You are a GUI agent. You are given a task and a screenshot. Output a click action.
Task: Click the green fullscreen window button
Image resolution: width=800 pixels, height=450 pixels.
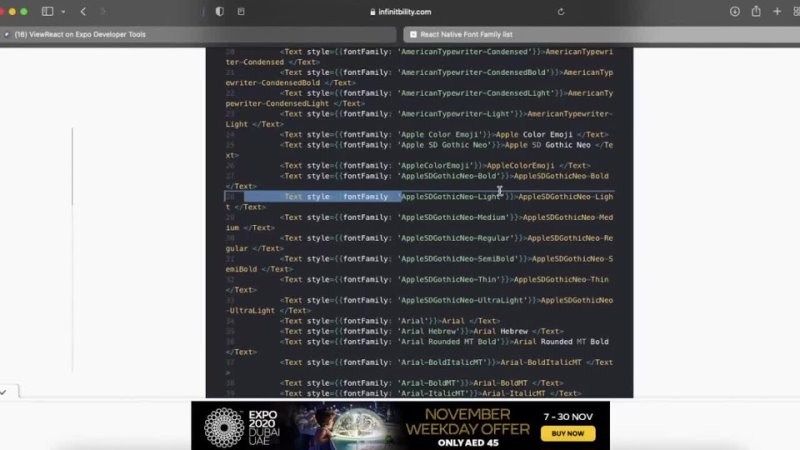[x=23, y=11]
